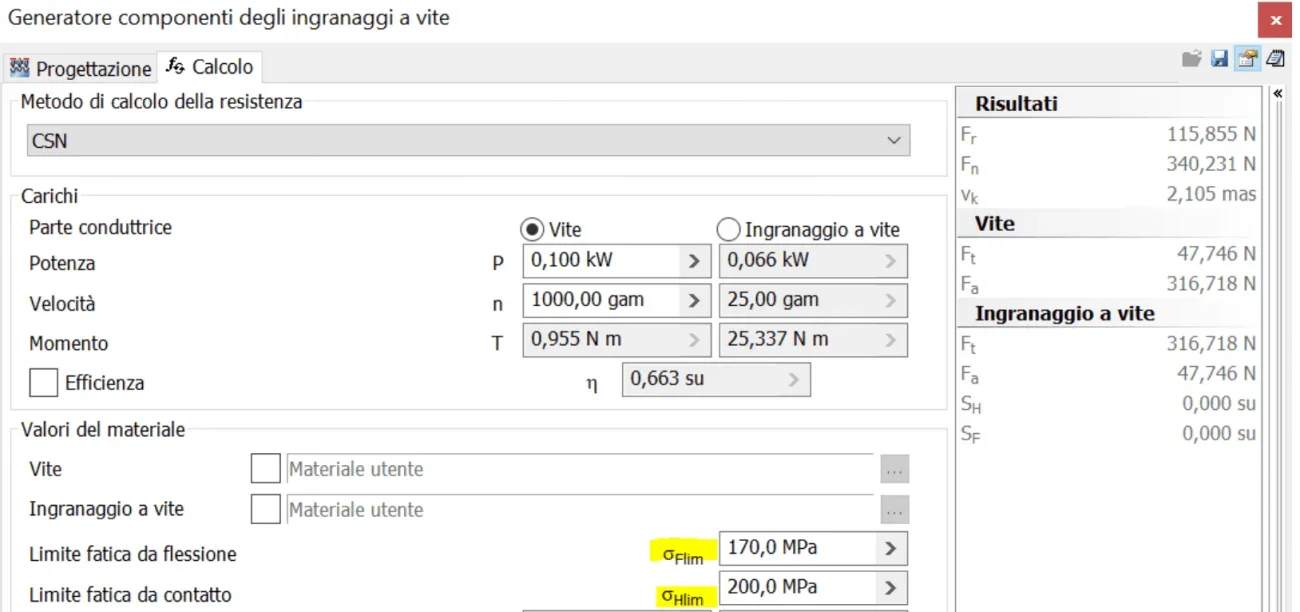Click the Valori del materiale heading
1300x612 pixels.
pos(103,430)
